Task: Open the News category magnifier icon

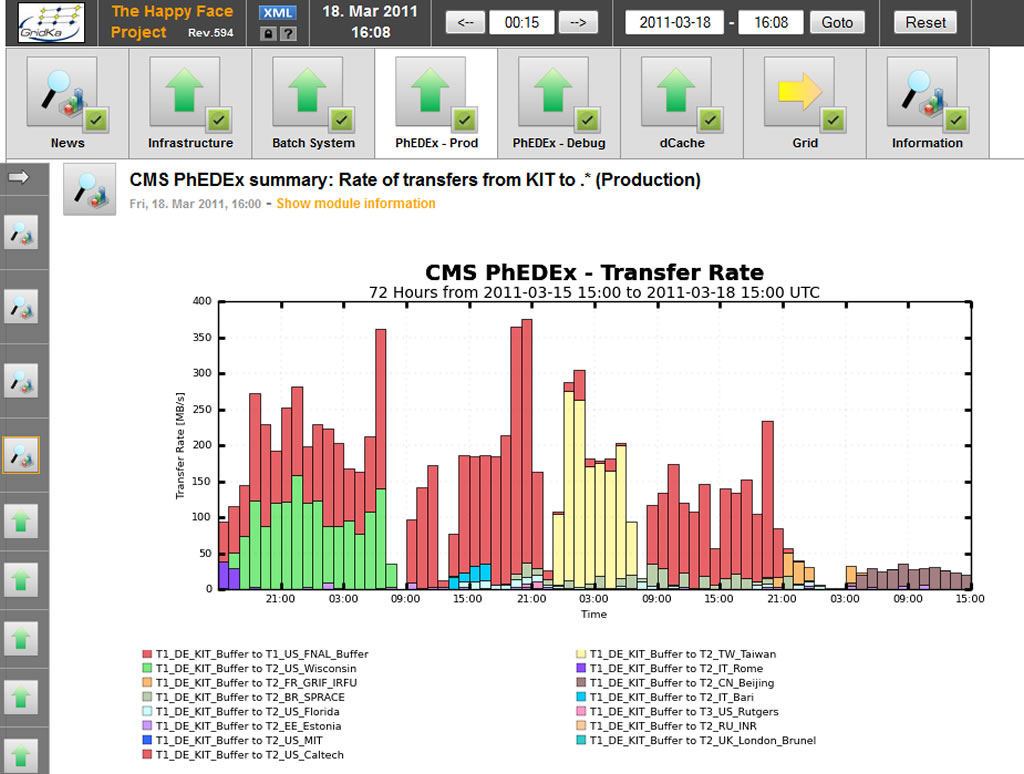Action: click(62, 91)
